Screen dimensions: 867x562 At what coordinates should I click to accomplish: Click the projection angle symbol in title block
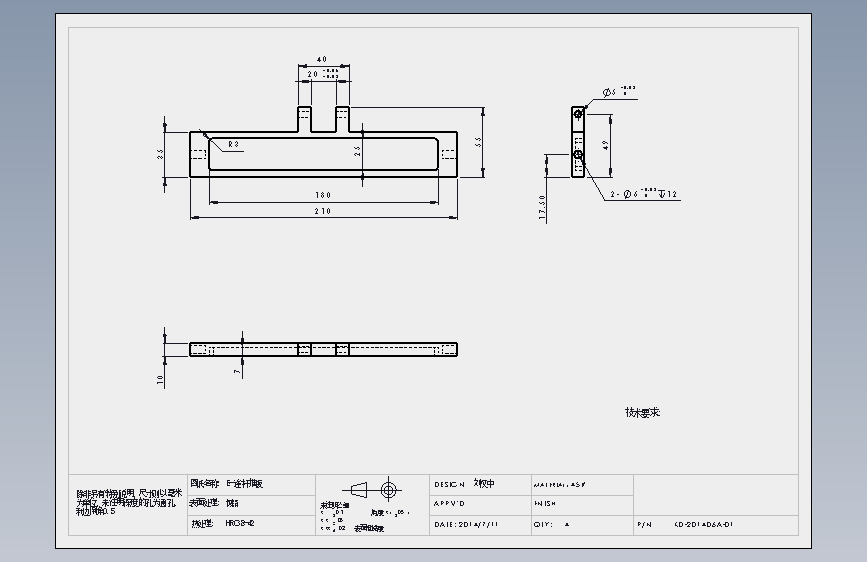372,490
